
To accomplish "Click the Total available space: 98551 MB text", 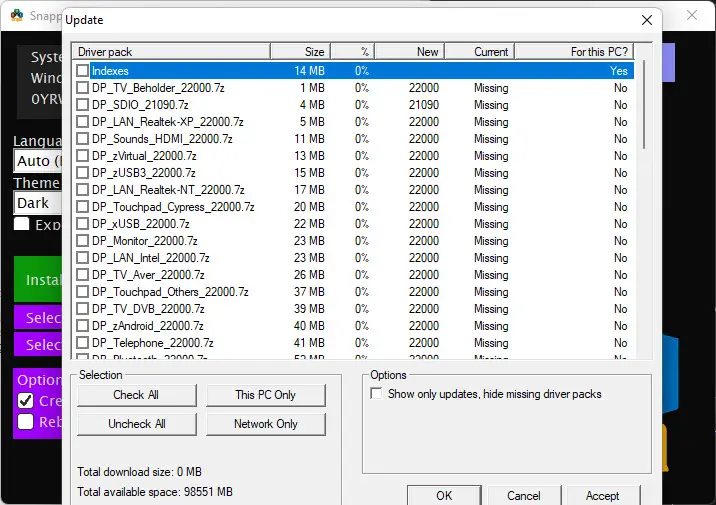I will click(x=155, y=492).
